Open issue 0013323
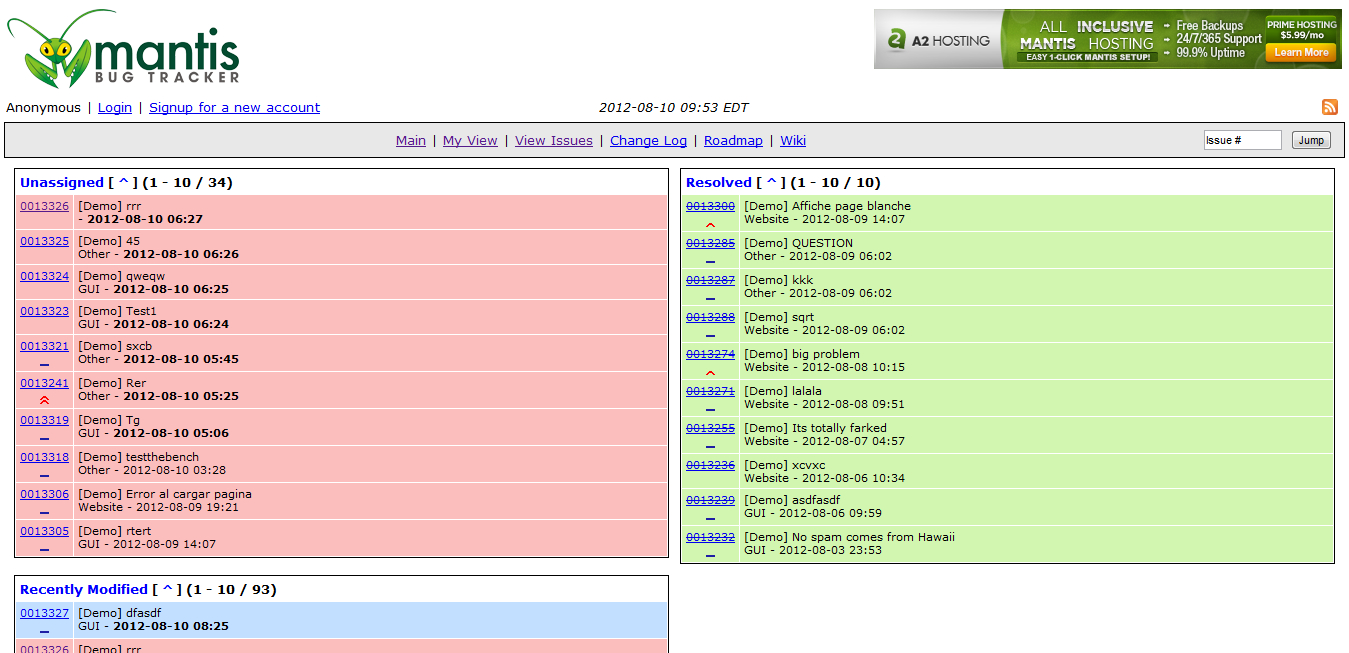Screen dimensions: 1349x653 coord(45,311)
